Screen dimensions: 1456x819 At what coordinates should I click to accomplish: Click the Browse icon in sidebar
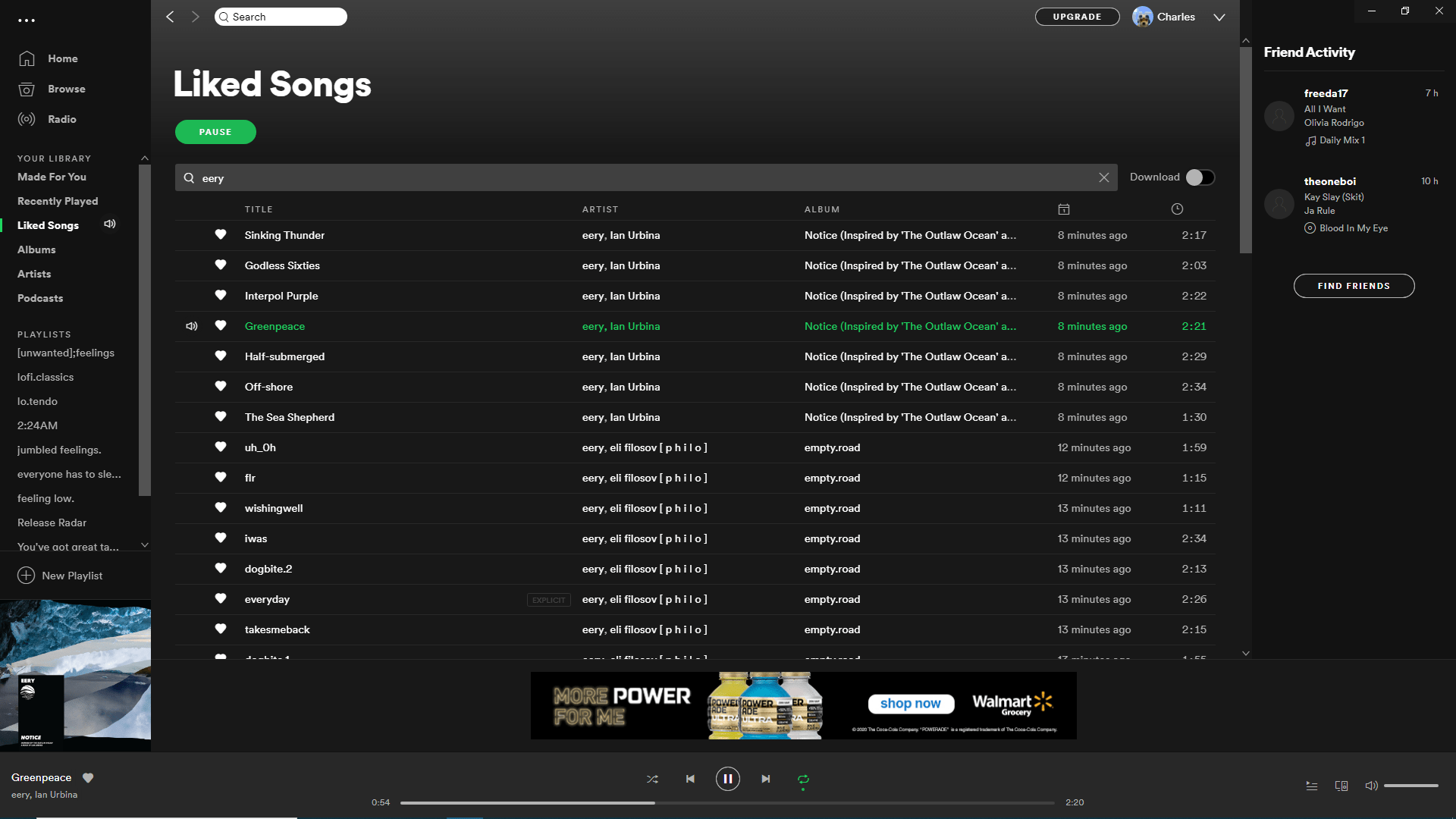click(27, 89)
